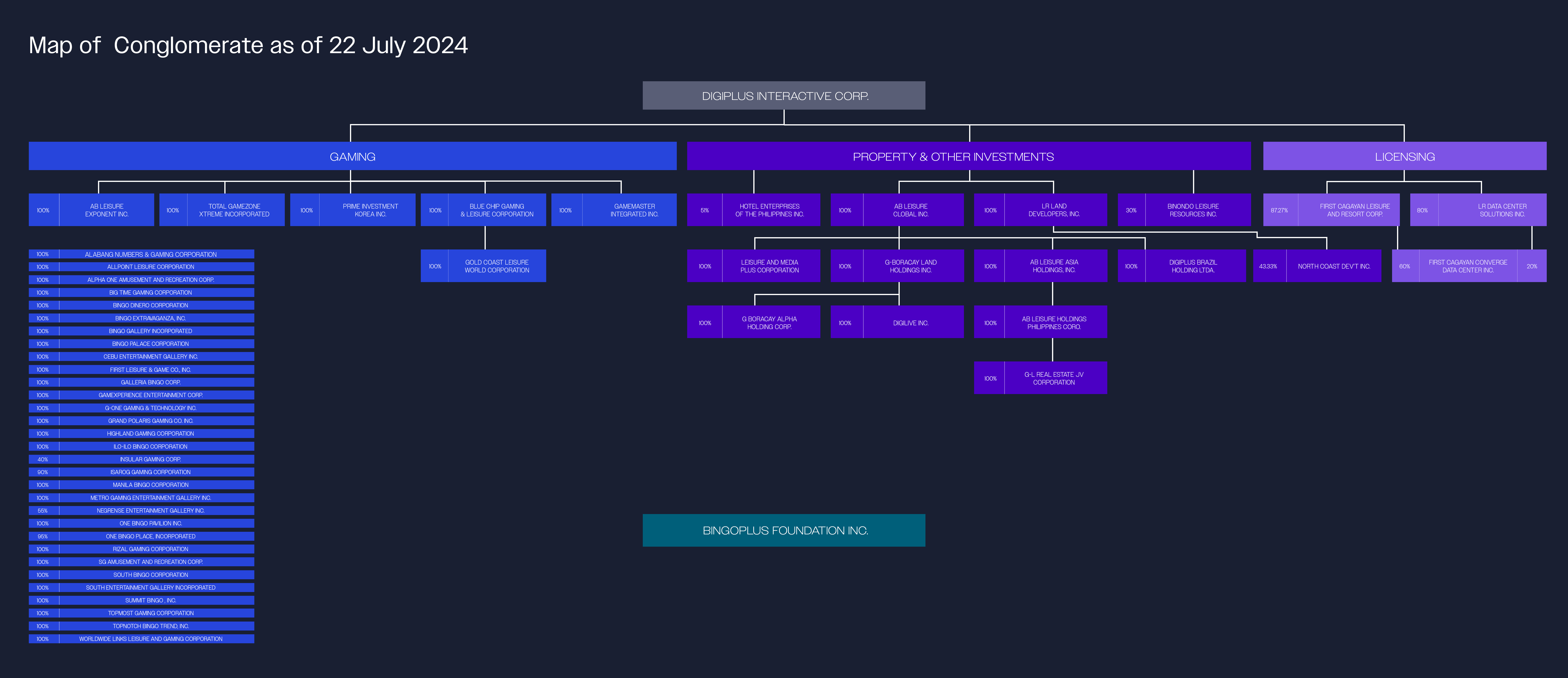
Task: Select BINGO EXTRAVAGANZA, INC. row
Action: pos(141,318)
